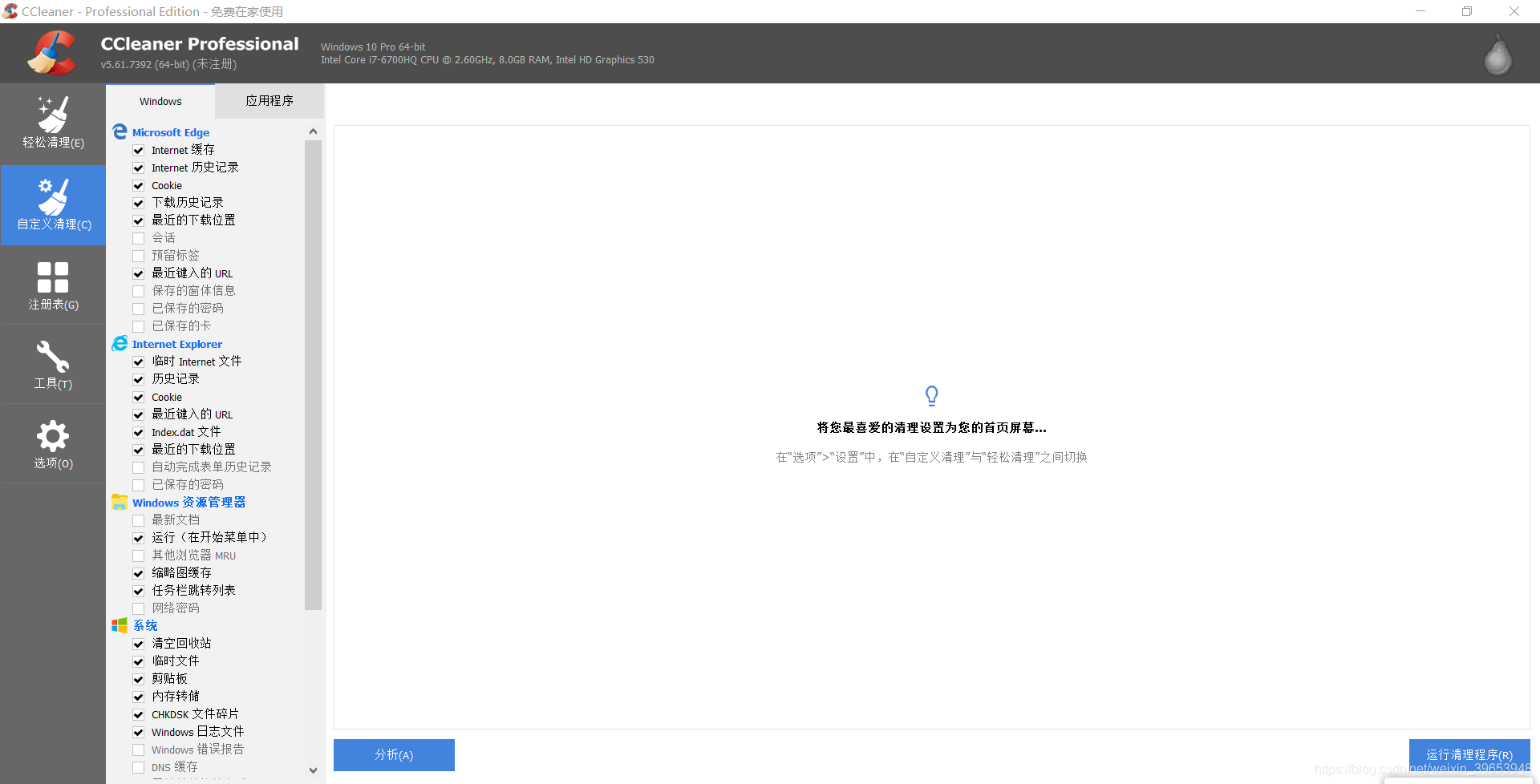1540x784 pixels.
Task: Click the scroll up arrow of the list
Action: click(313, 131)
